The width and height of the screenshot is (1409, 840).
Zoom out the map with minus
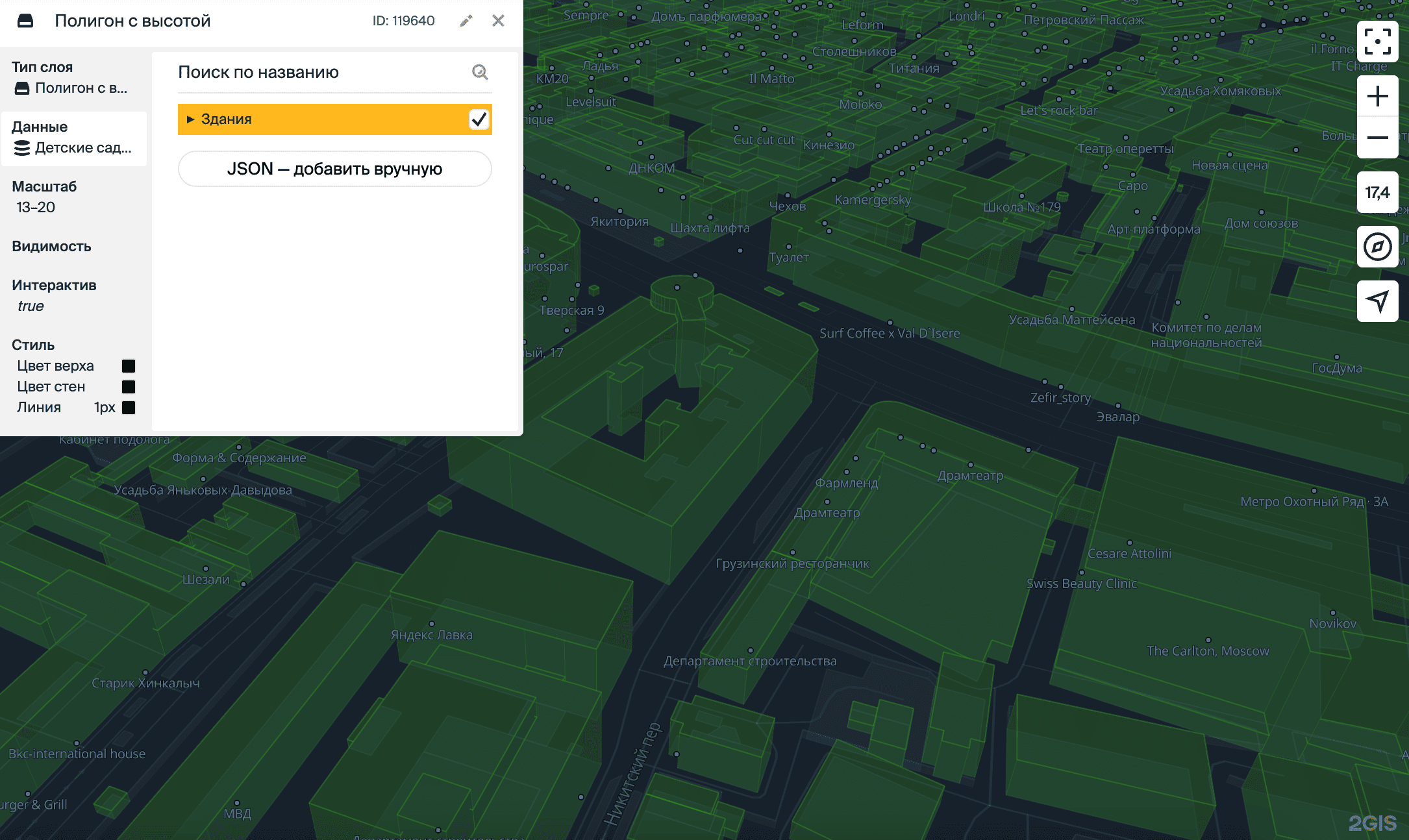click(x=1377, y=138)
